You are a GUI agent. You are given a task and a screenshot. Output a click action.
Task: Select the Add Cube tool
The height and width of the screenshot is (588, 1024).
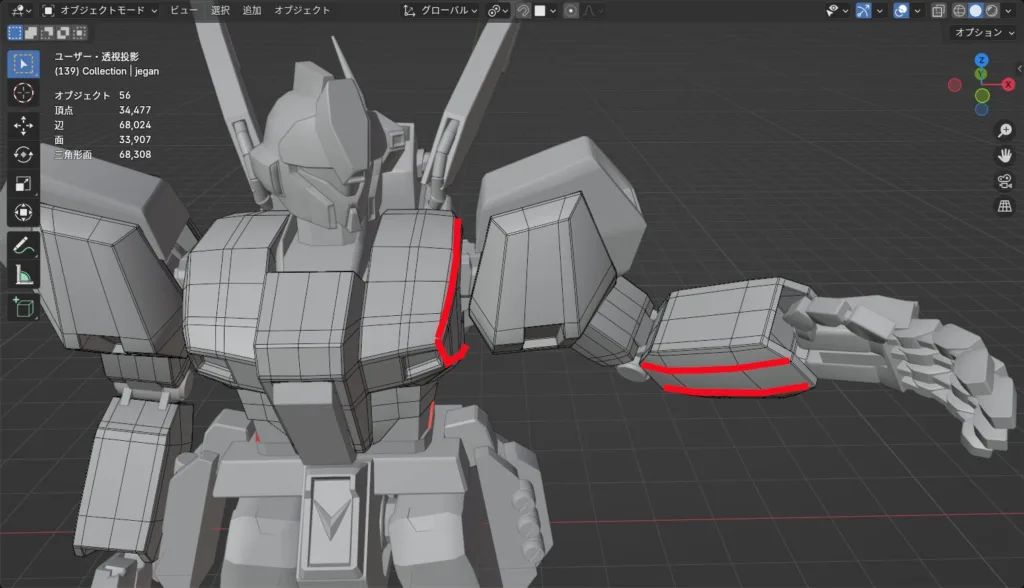(23, 308)
